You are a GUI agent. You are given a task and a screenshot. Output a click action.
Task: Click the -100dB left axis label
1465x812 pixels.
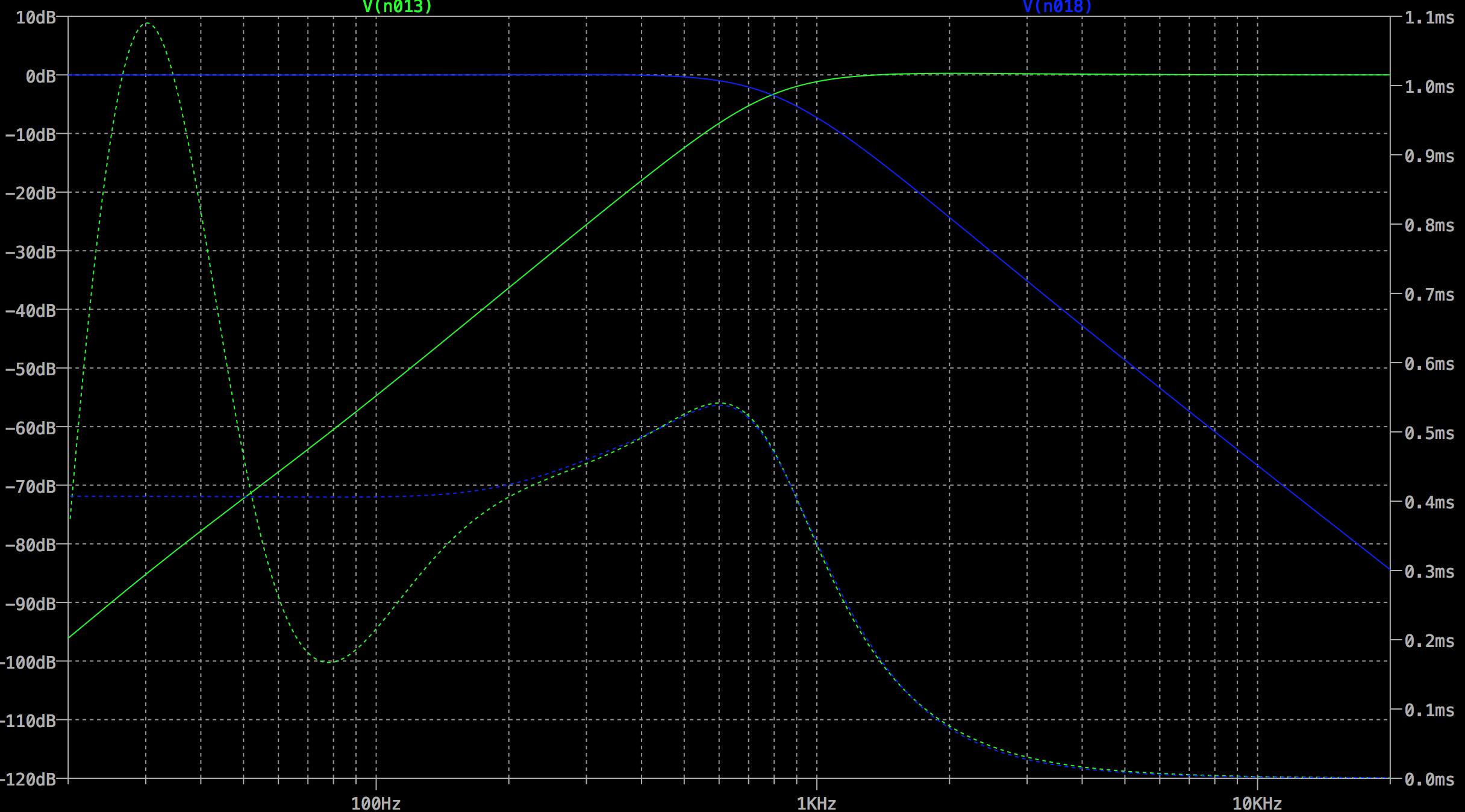[x=28, y=662]
